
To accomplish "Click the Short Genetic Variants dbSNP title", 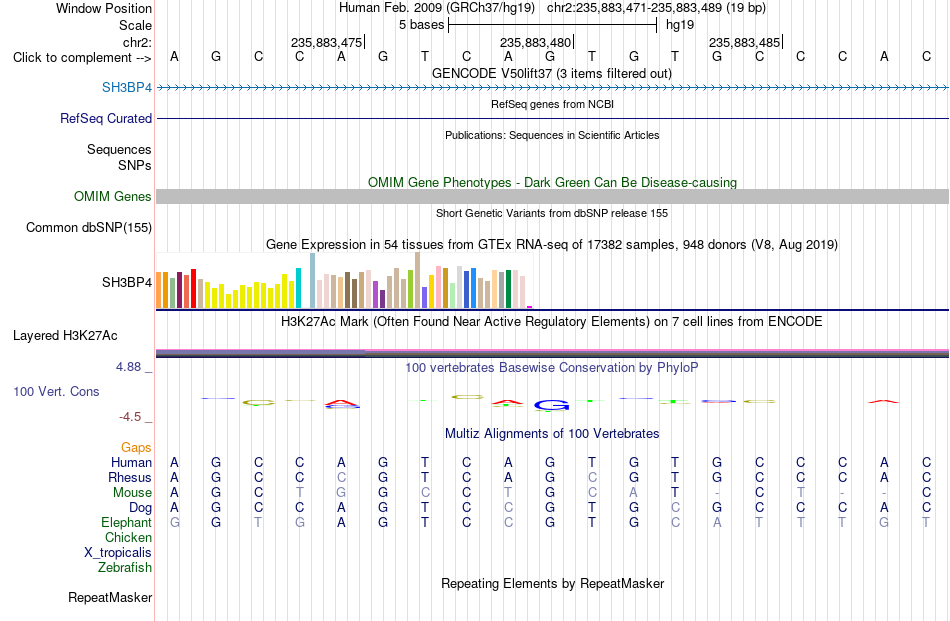I will coord(552,213).
